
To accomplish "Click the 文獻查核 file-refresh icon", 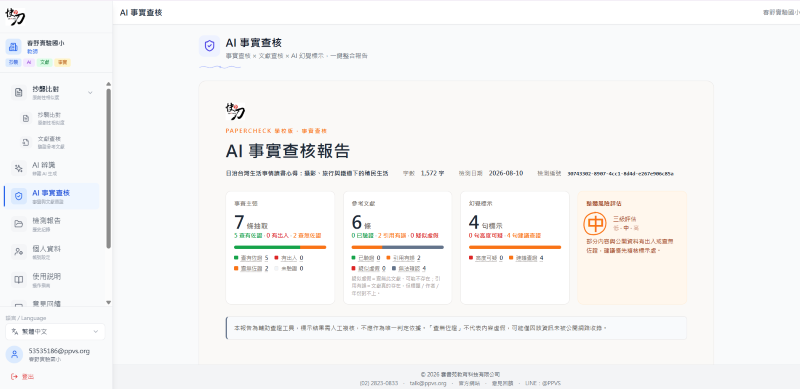I will 26,142.
